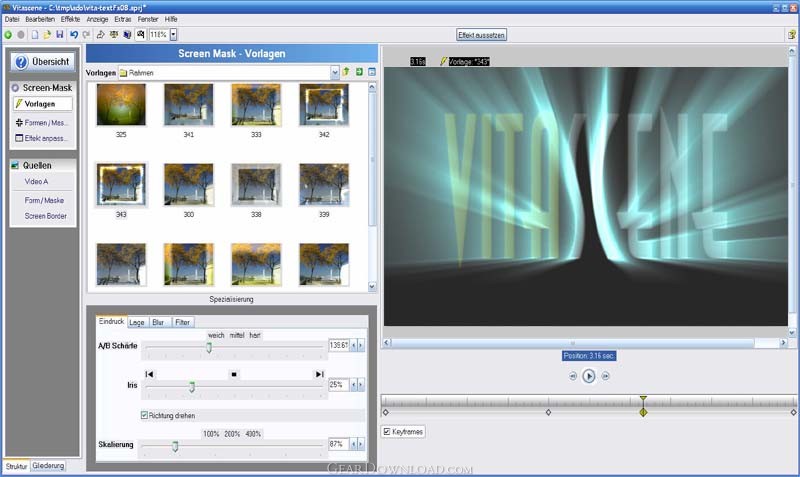Open the zoom percentage dropdown arrow

[173, 35]
